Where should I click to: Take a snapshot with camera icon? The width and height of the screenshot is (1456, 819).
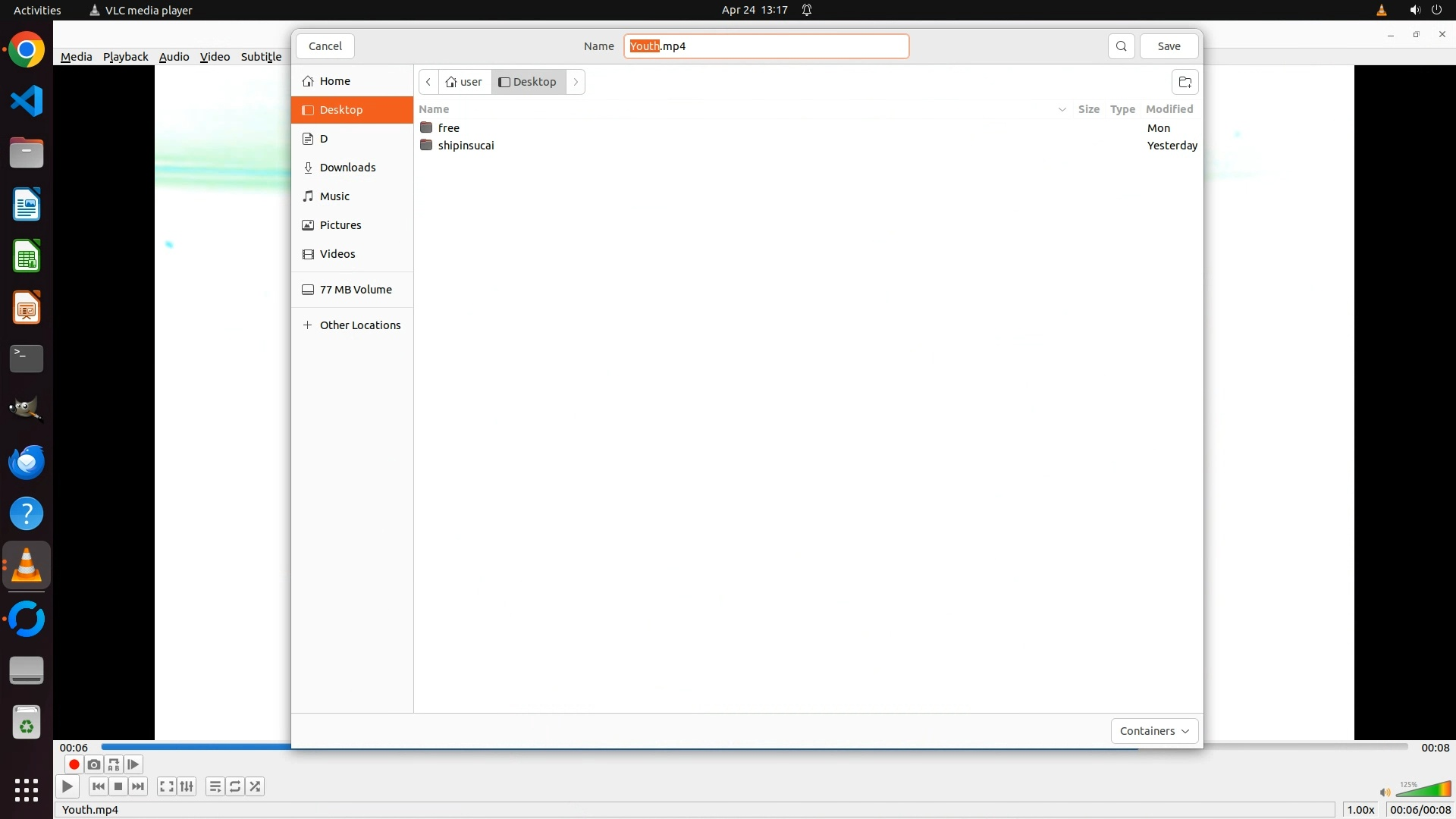[x=93, y=764]
